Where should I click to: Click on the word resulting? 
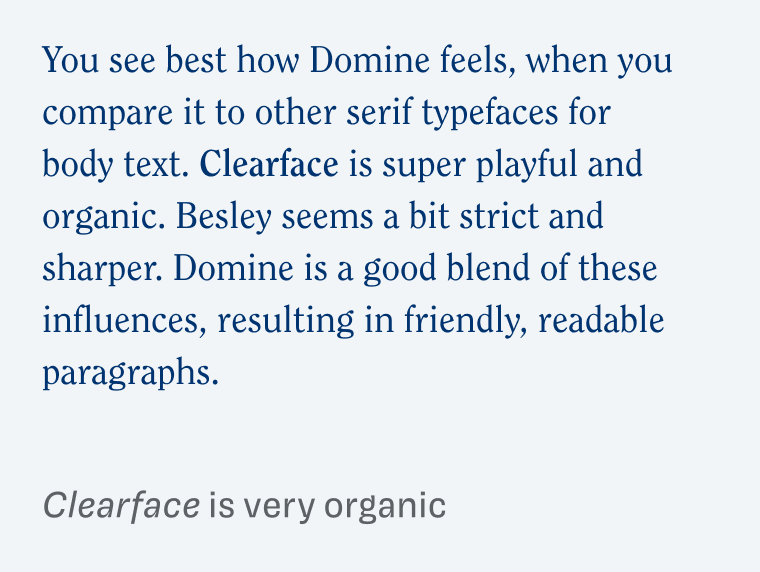click(286, 321)
